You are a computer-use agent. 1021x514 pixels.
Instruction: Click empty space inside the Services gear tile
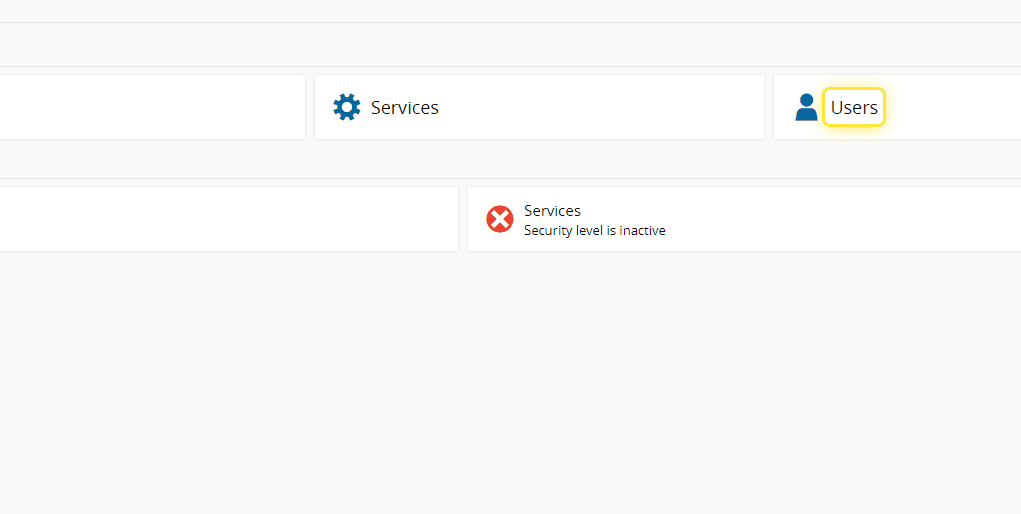(600, 107)
